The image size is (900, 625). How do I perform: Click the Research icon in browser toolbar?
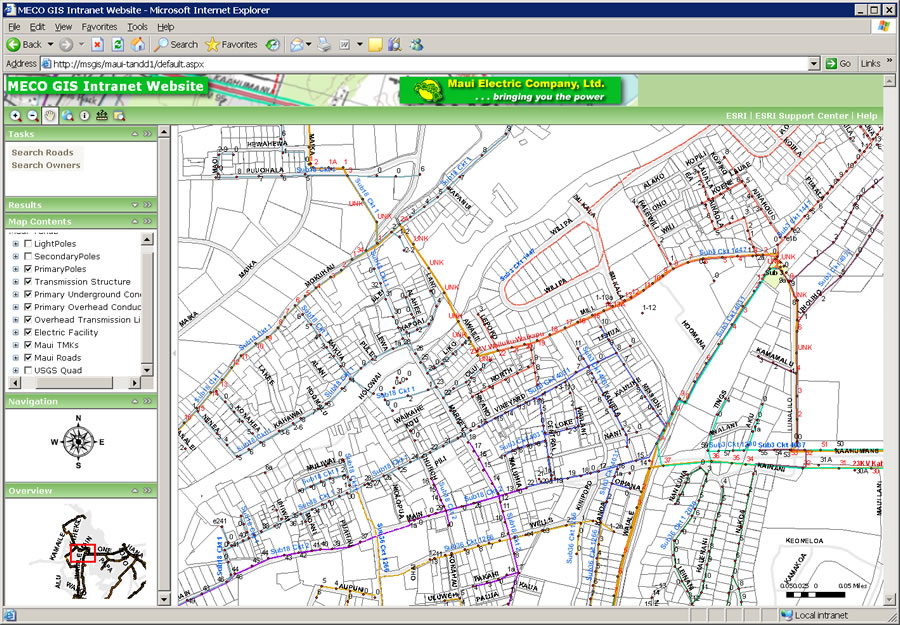point(395,44)
